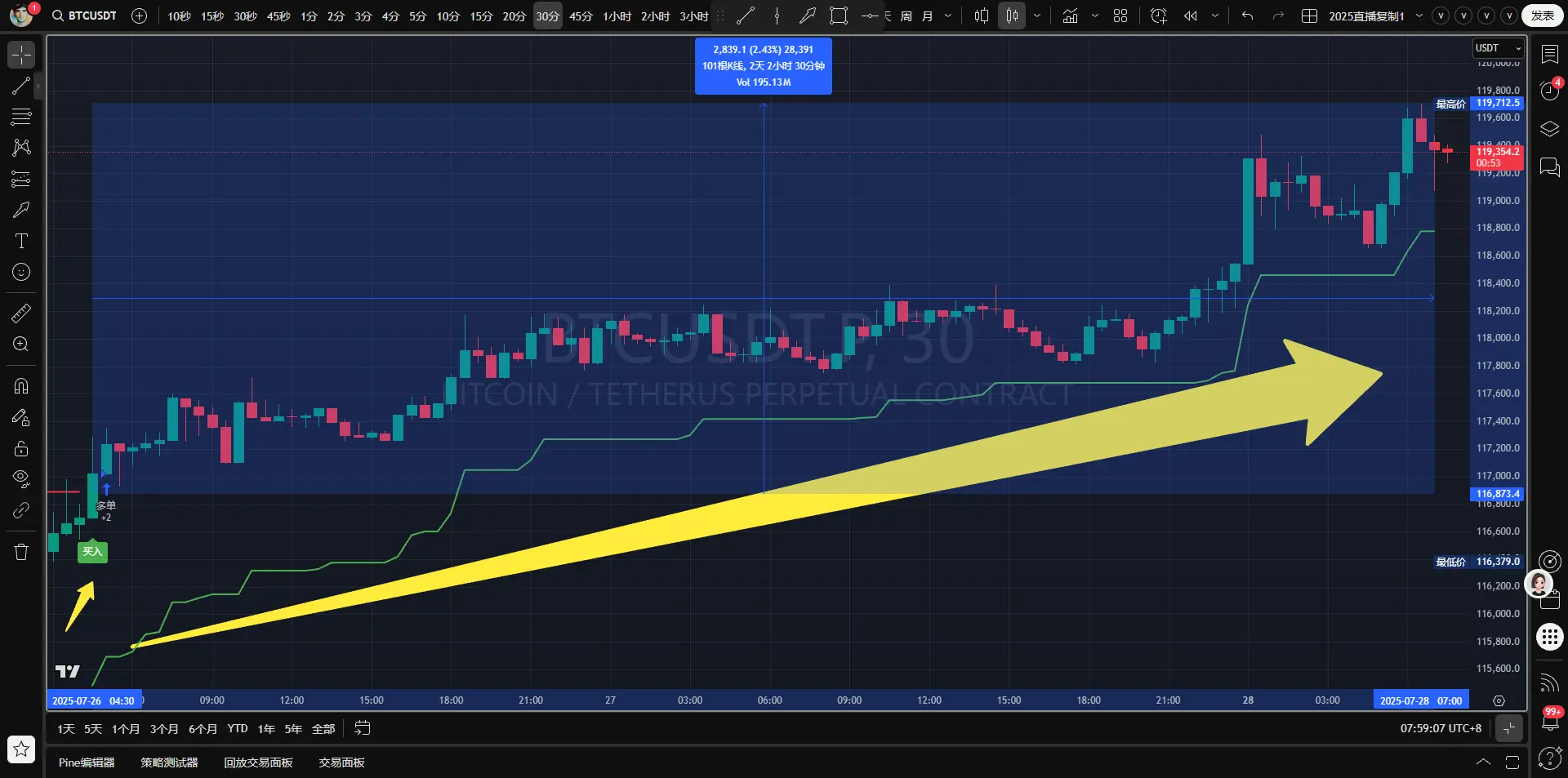
Task: Expand the chart style dropdown
Action: (x=1037, y=16)
